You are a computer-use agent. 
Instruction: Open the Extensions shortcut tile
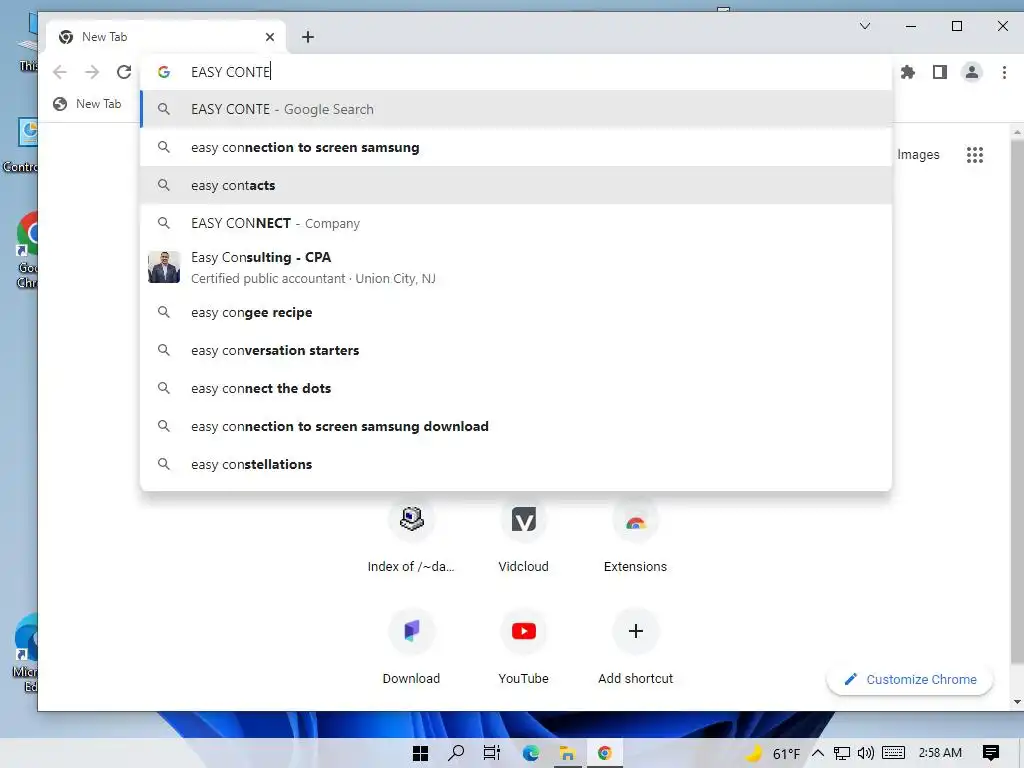[x=635, y=535]
